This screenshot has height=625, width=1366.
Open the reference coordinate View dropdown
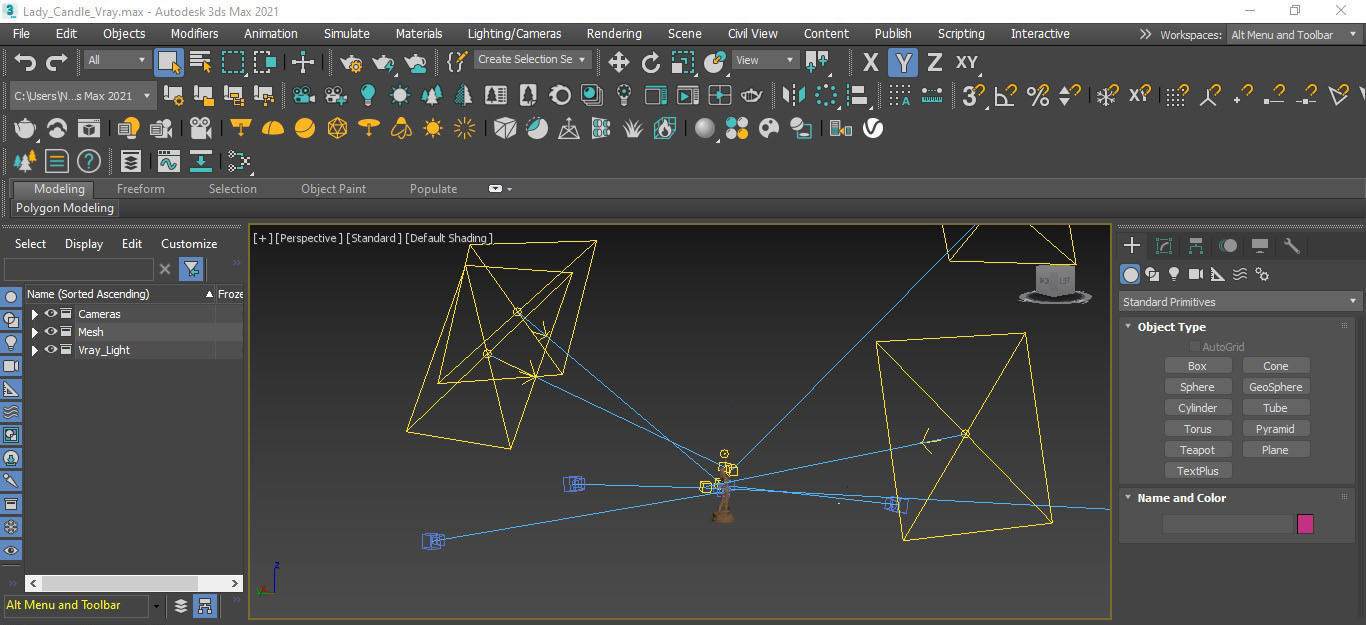(766, 60)
